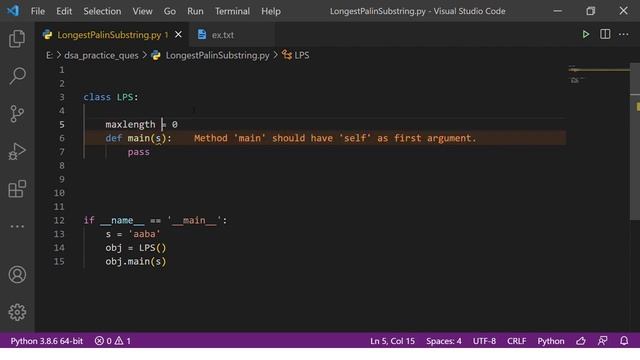Open the Help menu
The height and width of the screenshot is (360, 640).
[x=271, y=11]
